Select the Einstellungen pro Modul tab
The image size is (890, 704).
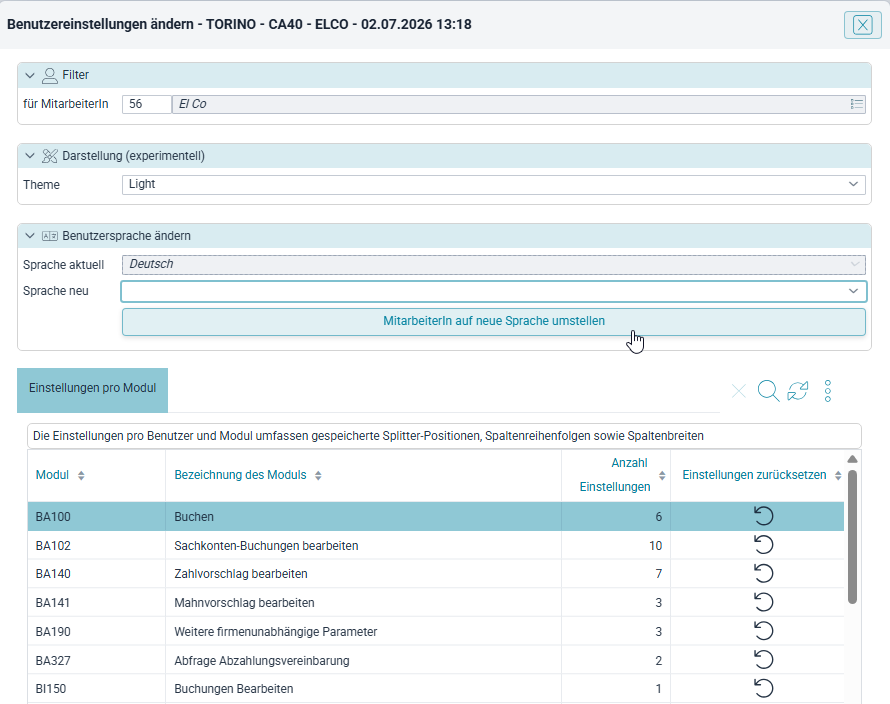[93, 389]
